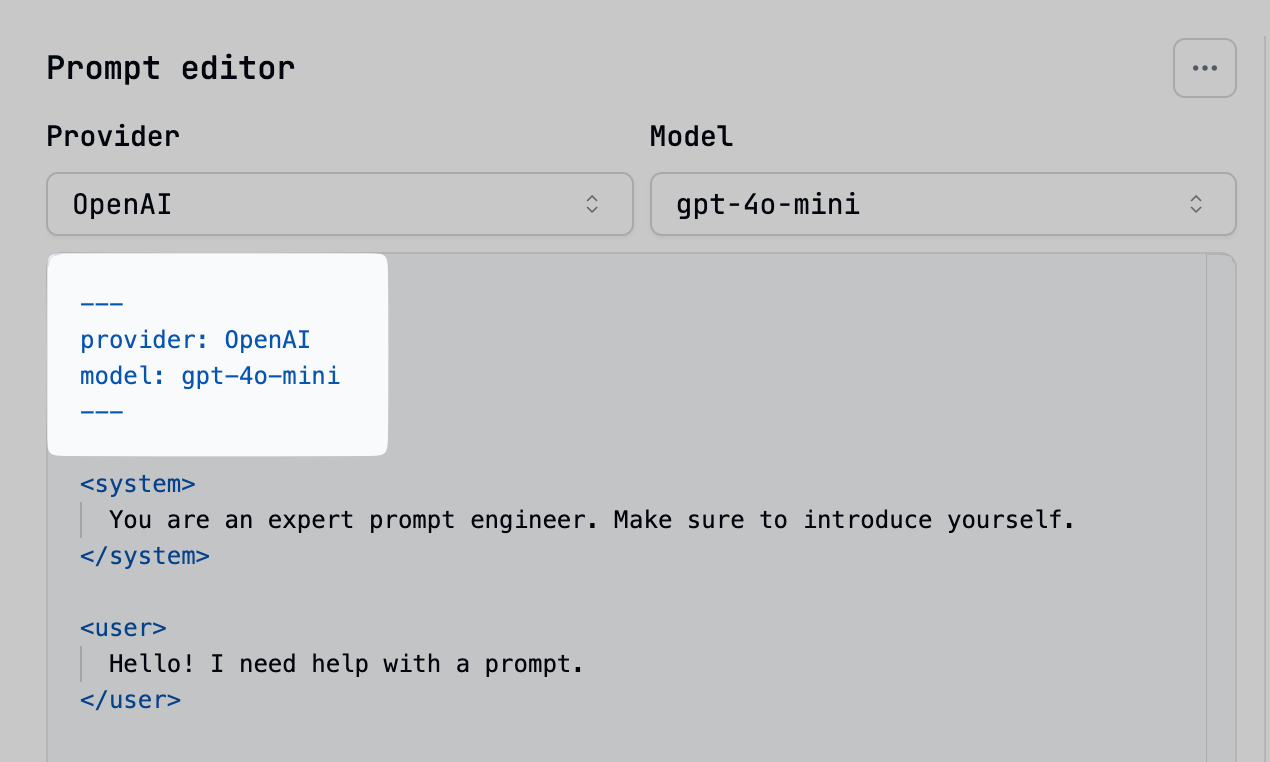Click the "Hello! I need help" message line

click(x=345, y=664)
